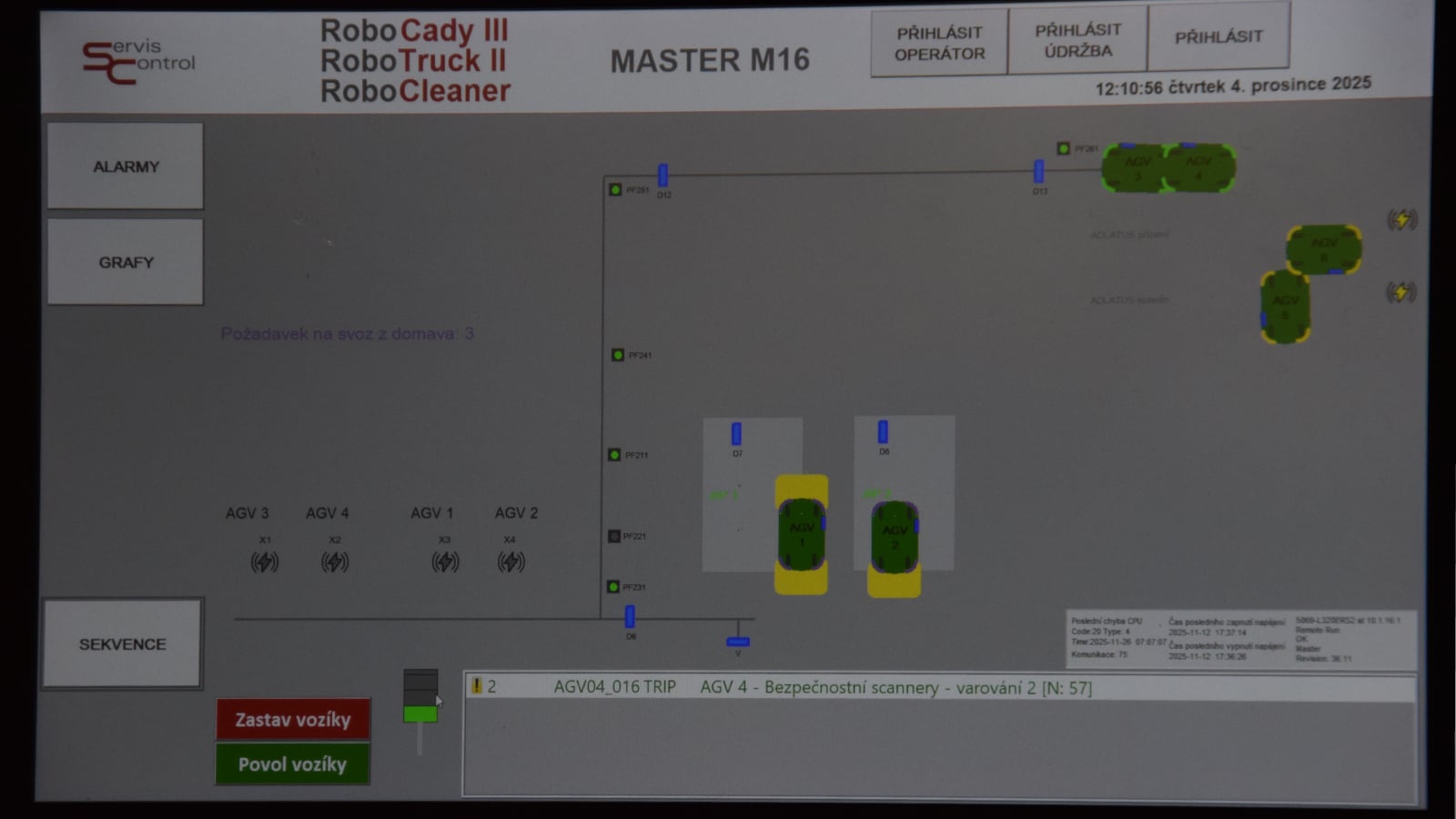This screenshot has height=819, width=1456.
Task: Click the blue D13 track marker
Action: click(1038, 171)
